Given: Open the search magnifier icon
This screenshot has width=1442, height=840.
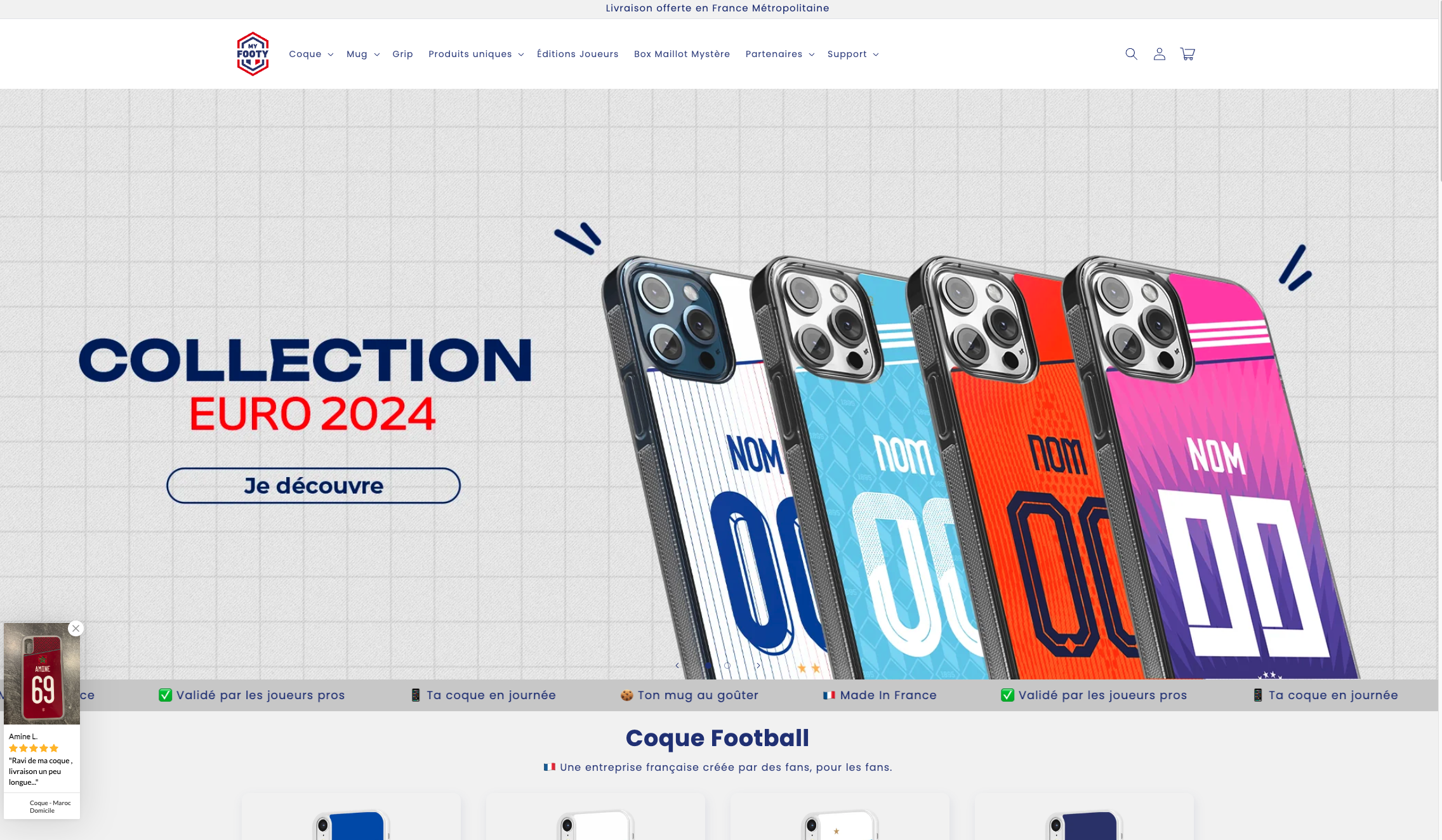Looking at the screenshot, I should click(1131, 54).
